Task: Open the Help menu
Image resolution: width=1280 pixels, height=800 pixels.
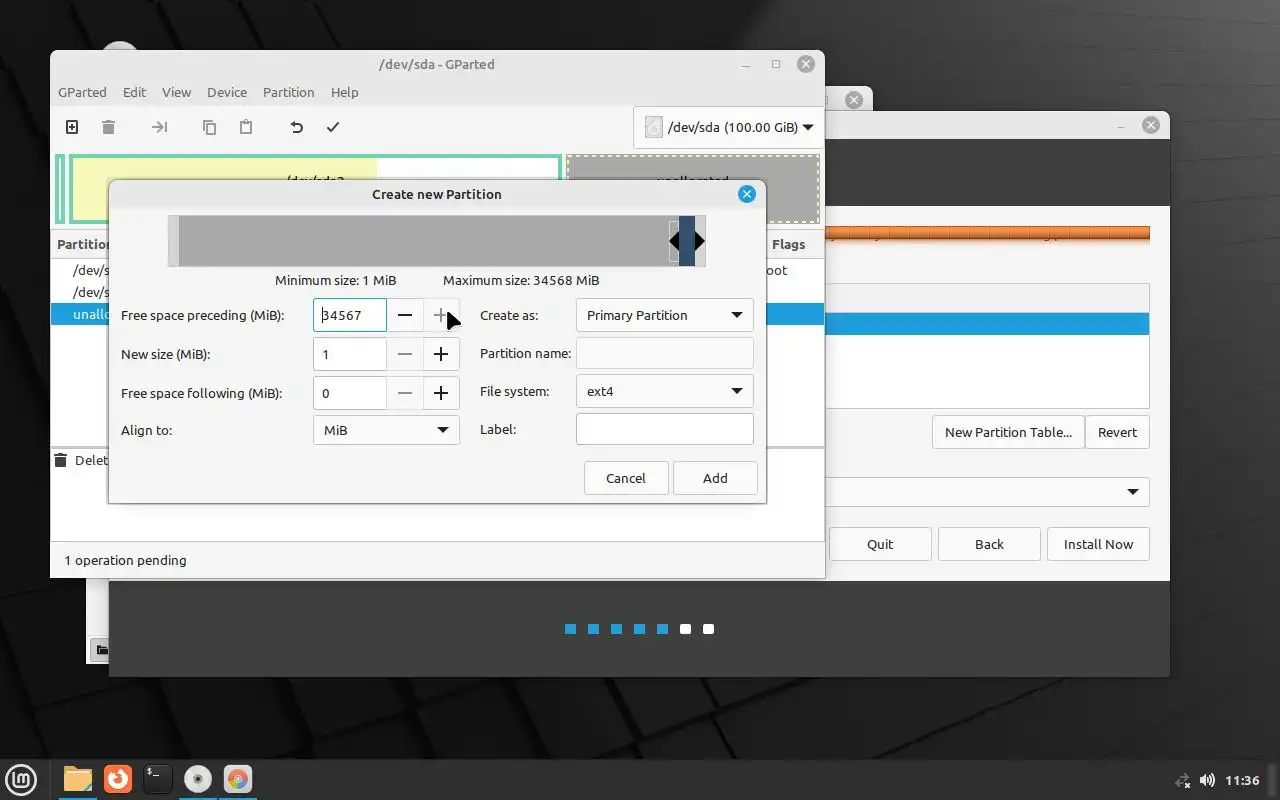Action: [344, 92]
